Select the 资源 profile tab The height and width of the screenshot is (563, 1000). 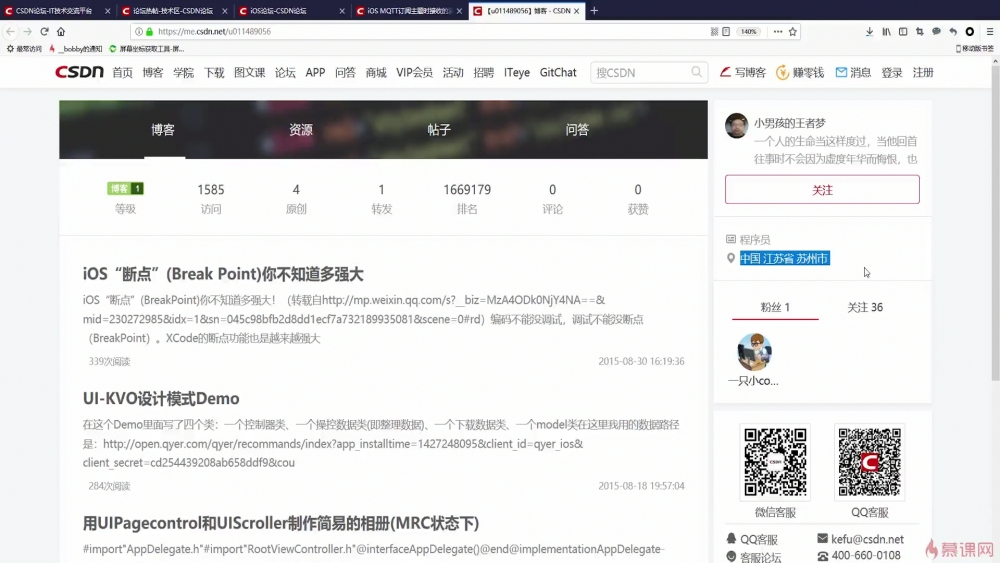(301, 129)
